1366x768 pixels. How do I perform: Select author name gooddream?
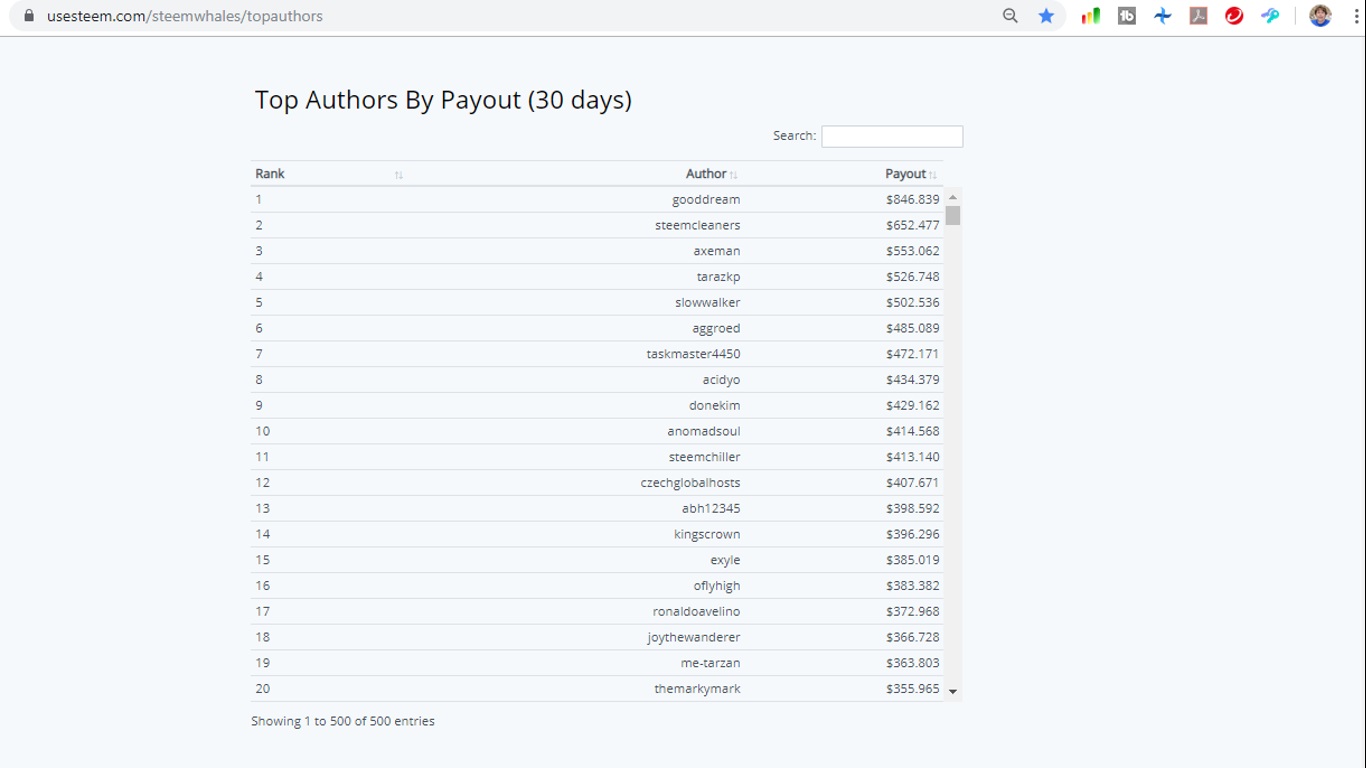pos(706,199)
